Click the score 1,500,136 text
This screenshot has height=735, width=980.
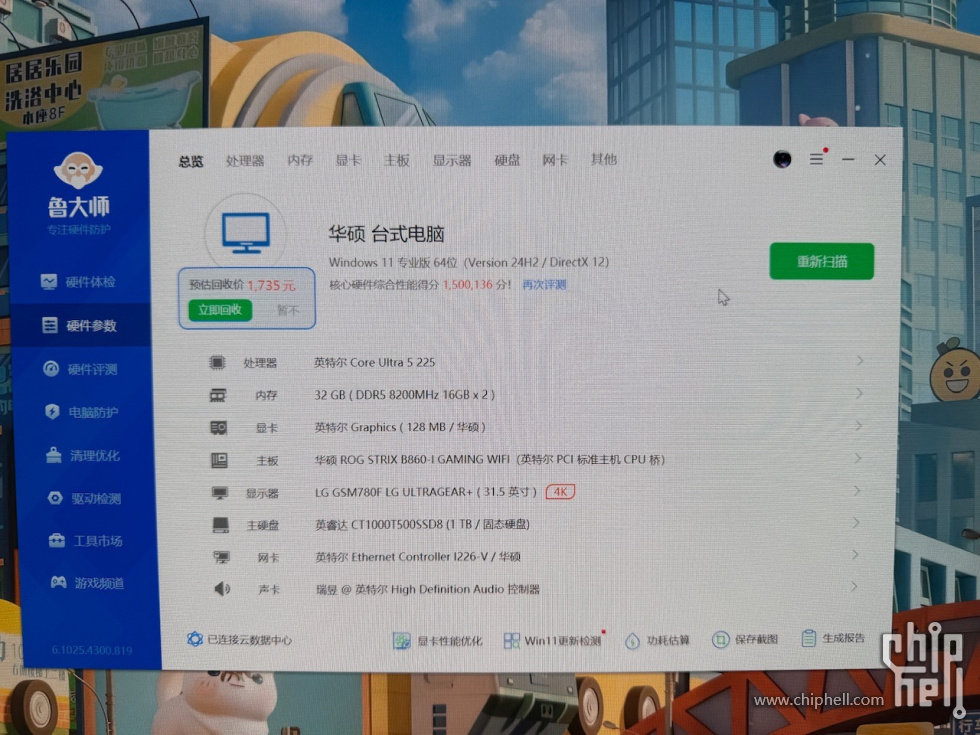coord(468,285)
